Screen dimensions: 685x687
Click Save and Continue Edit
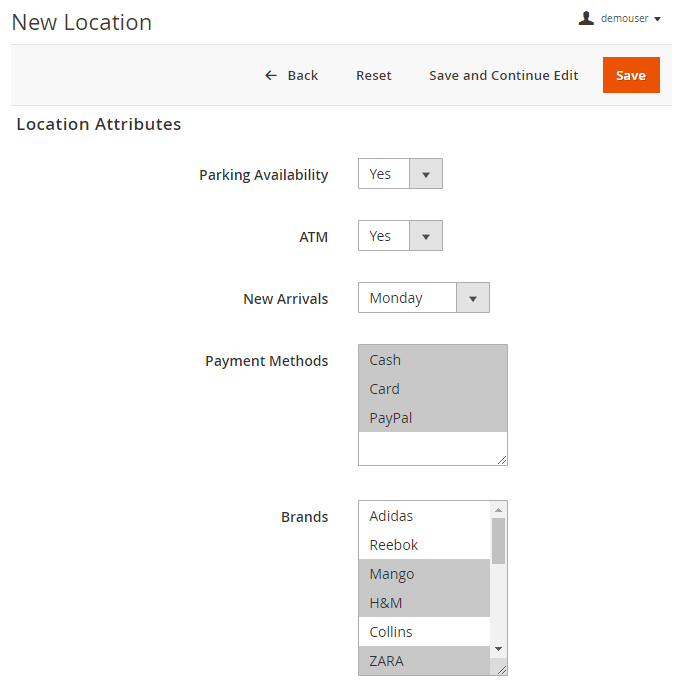(x=503, y=75)
